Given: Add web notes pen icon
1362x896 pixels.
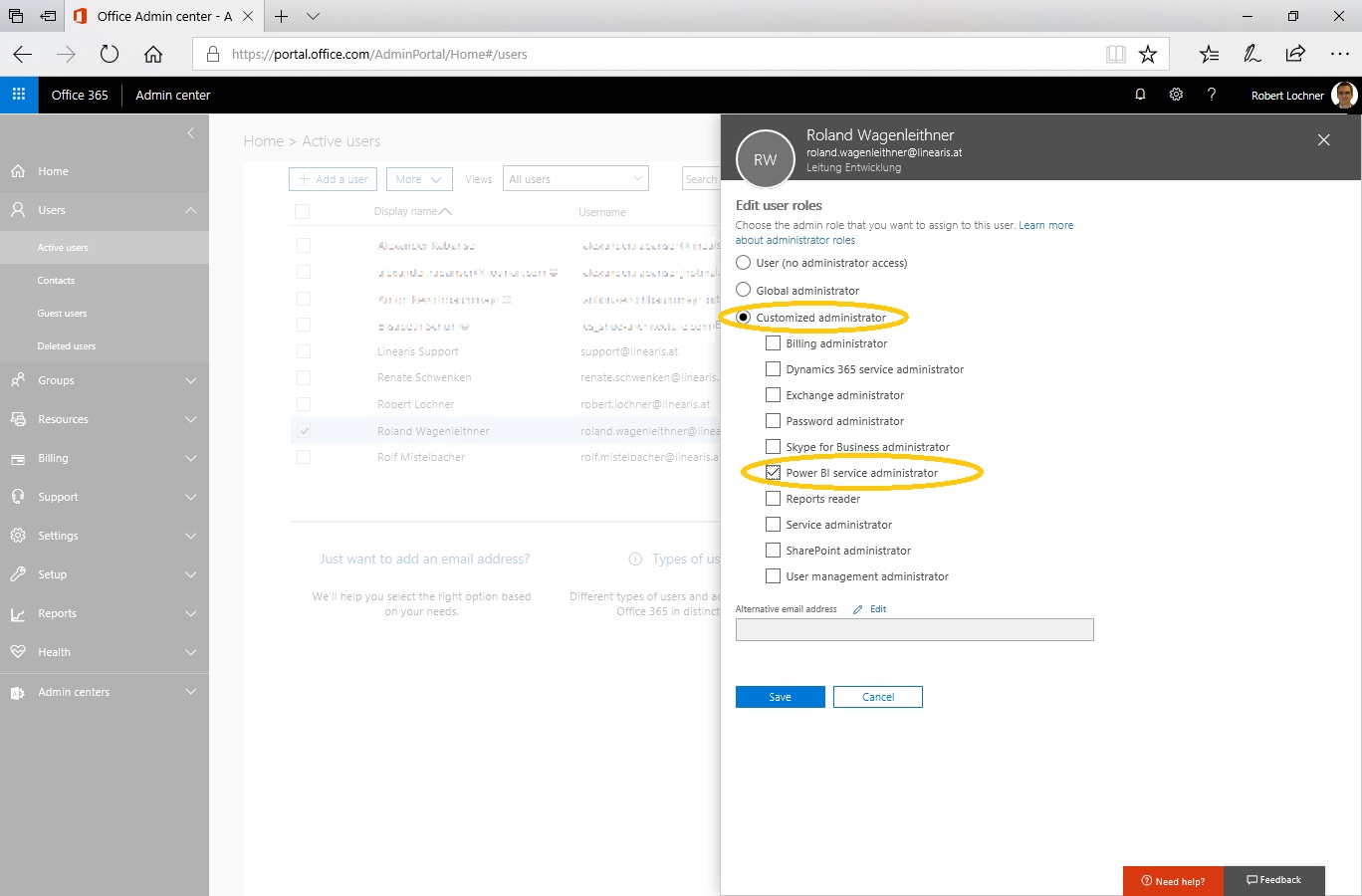Looking at the screenshot, I should point(1252,54).
